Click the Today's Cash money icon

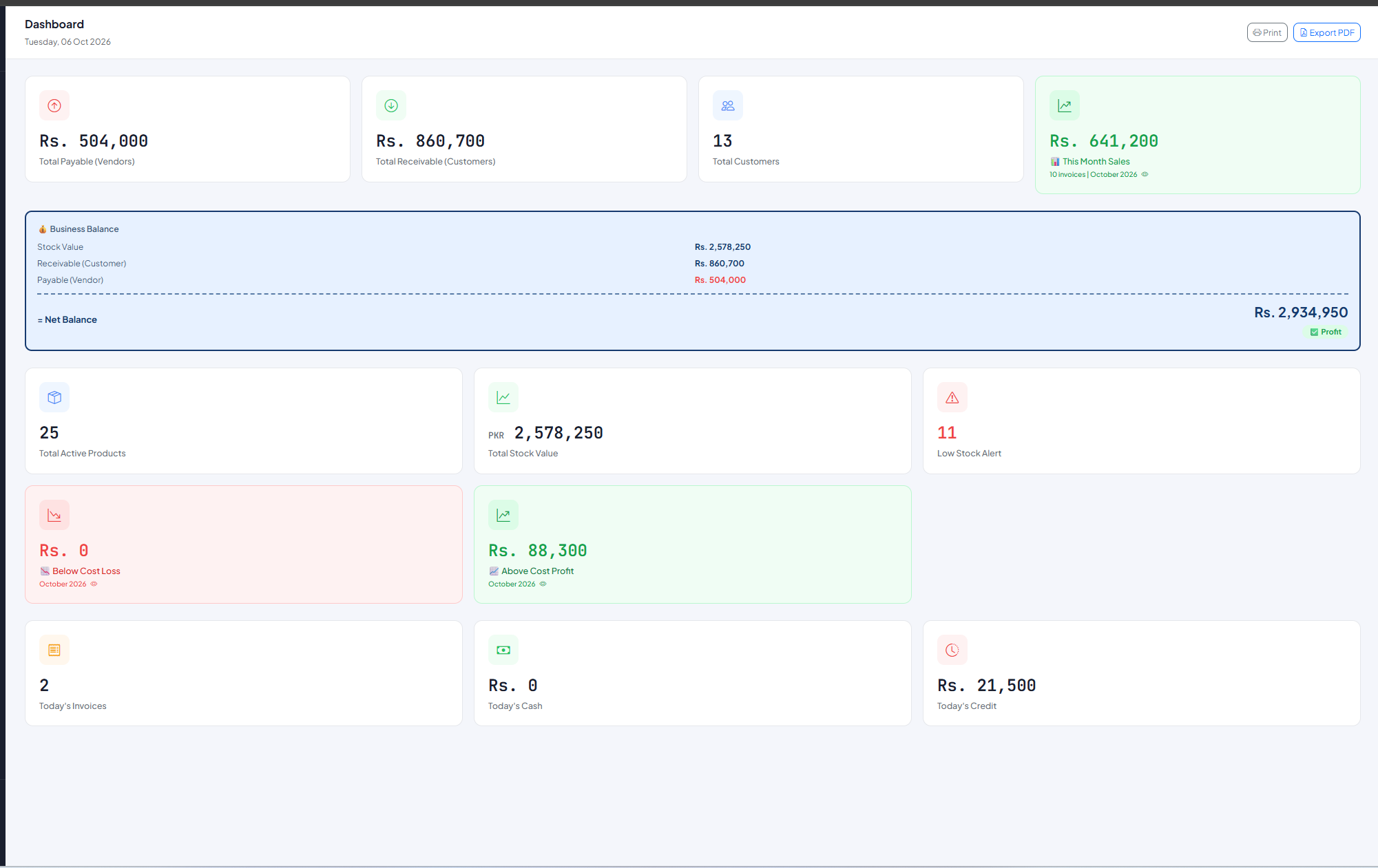[x=503, y=650]
